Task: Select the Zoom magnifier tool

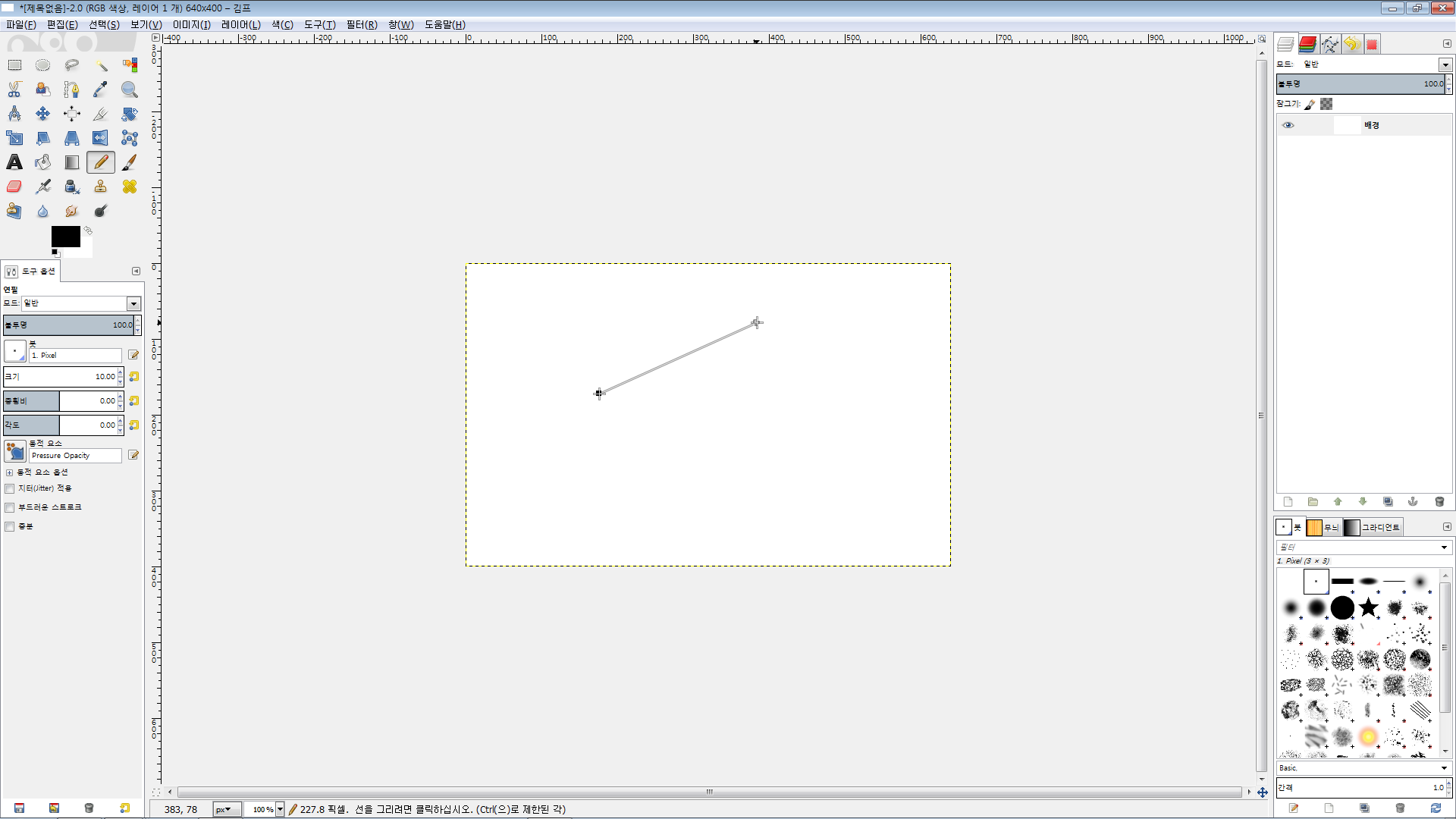Action: (130, 89)
